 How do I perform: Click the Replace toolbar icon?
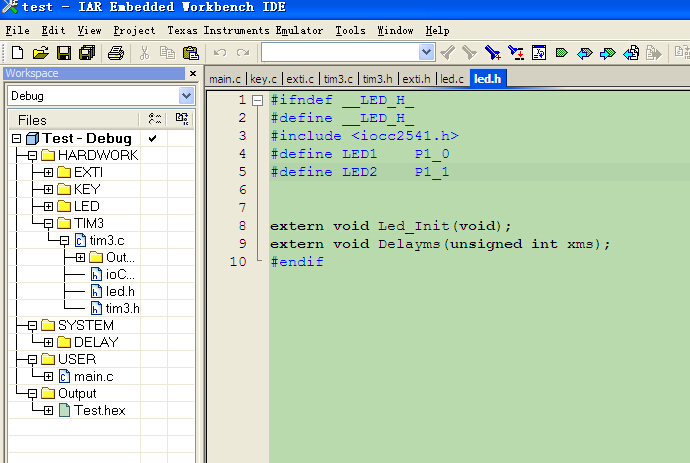pyautogui.click(x=516, y=53)
